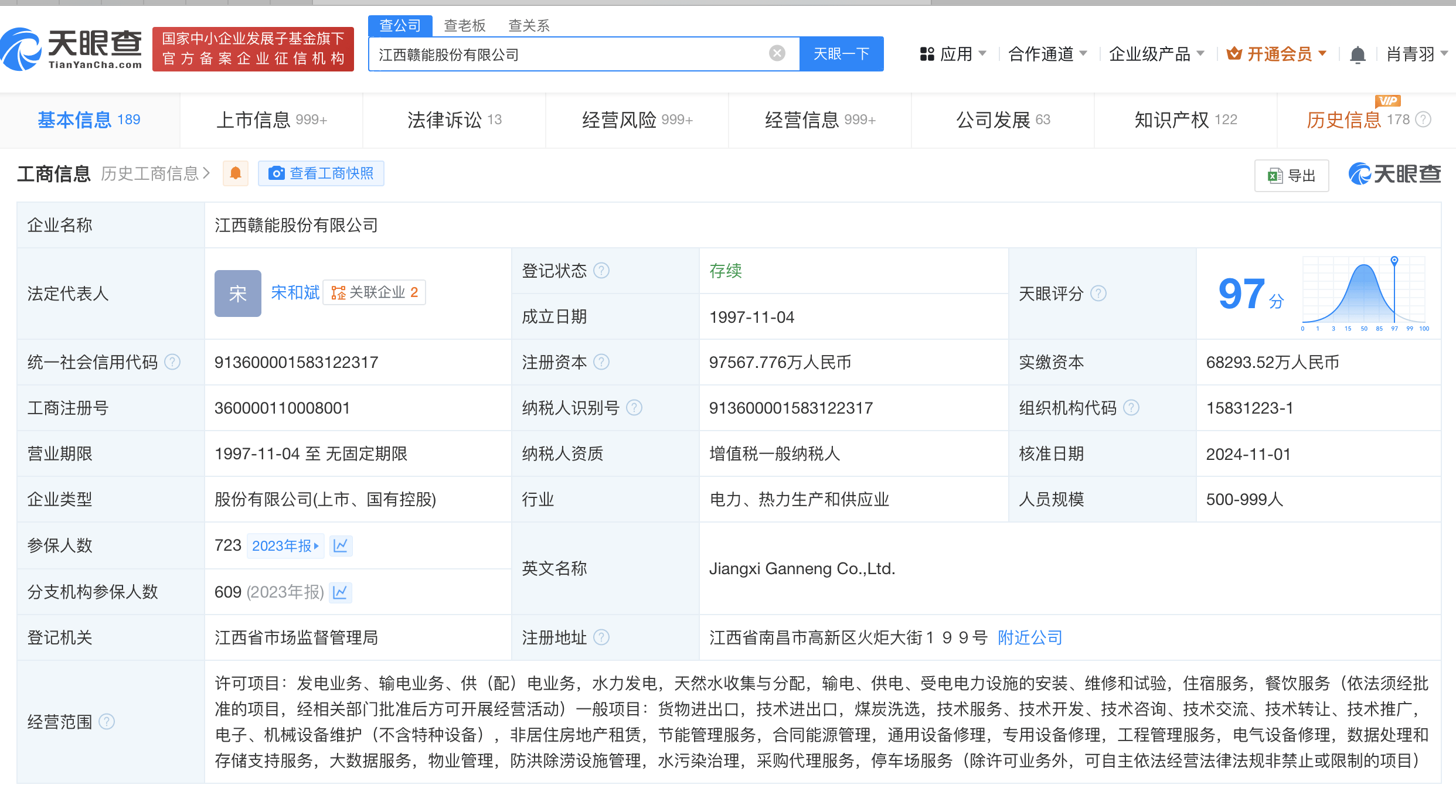Screen dimensions: 1456x812
Task: Click the orange alert bell beside 历史工商信息
Action: [x=236, y=173]
